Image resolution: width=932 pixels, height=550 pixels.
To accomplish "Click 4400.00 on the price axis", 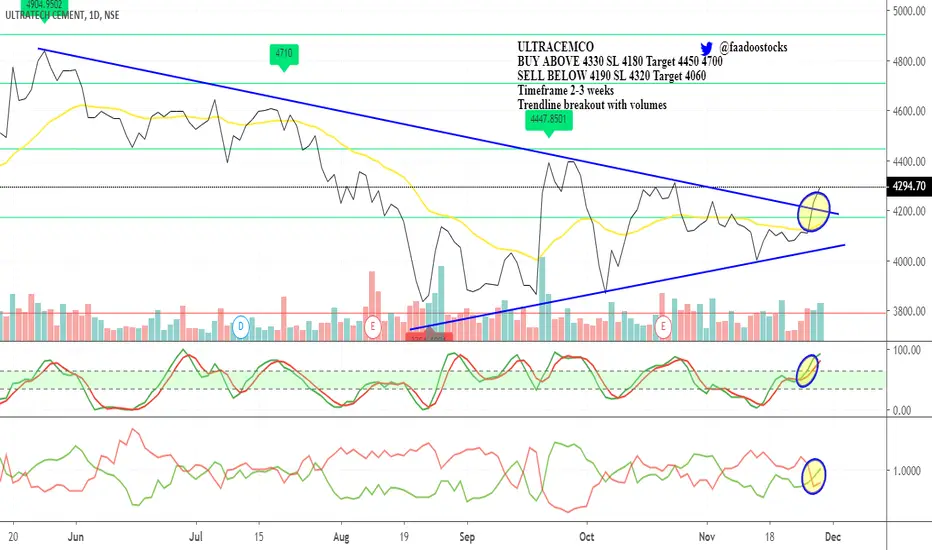I will [x=909, y=161].
